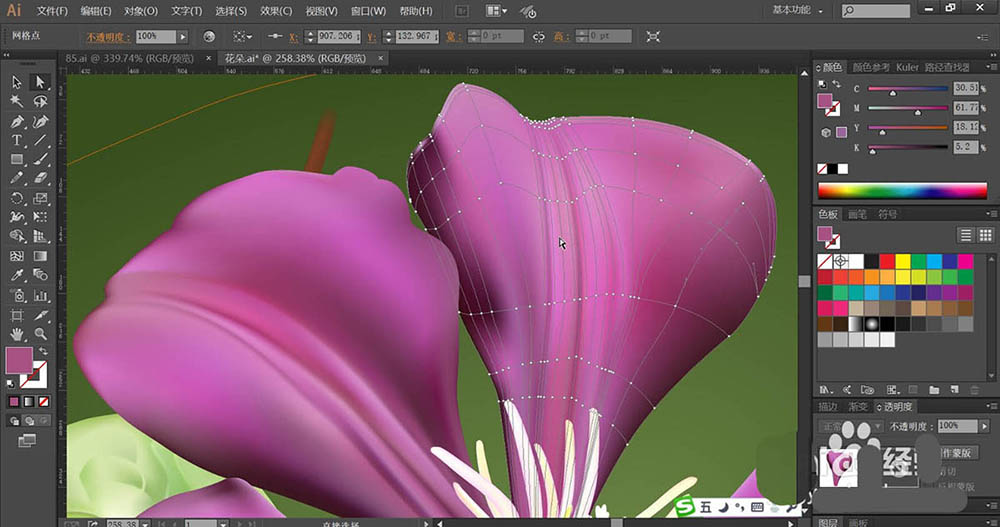Pick the Pen tool in toolbar
Image resolution: width=1000 pixels, height=527 pixels.
pos(17,121)
